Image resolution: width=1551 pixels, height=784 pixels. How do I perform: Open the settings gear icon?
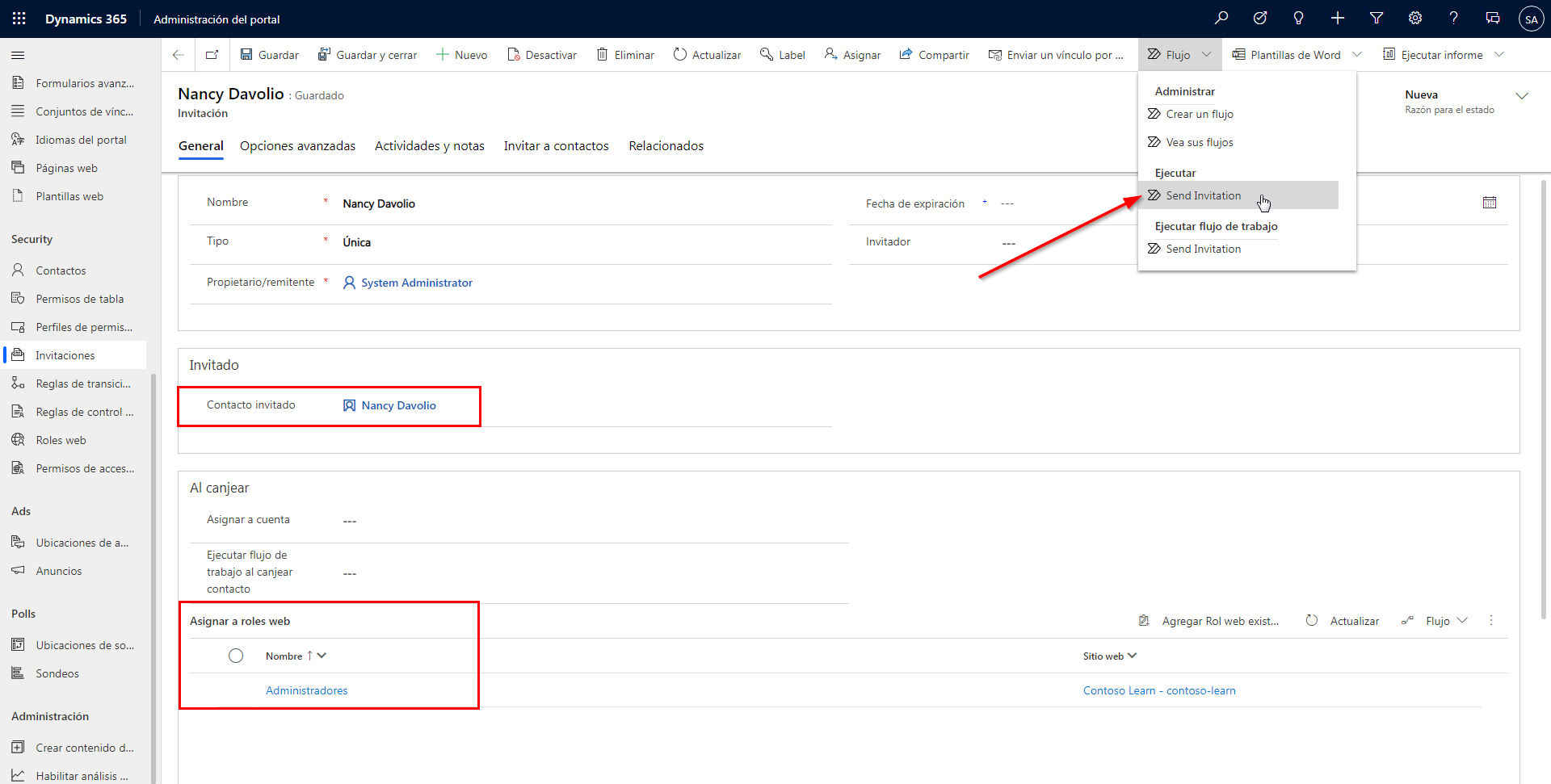pos(1415,19)
